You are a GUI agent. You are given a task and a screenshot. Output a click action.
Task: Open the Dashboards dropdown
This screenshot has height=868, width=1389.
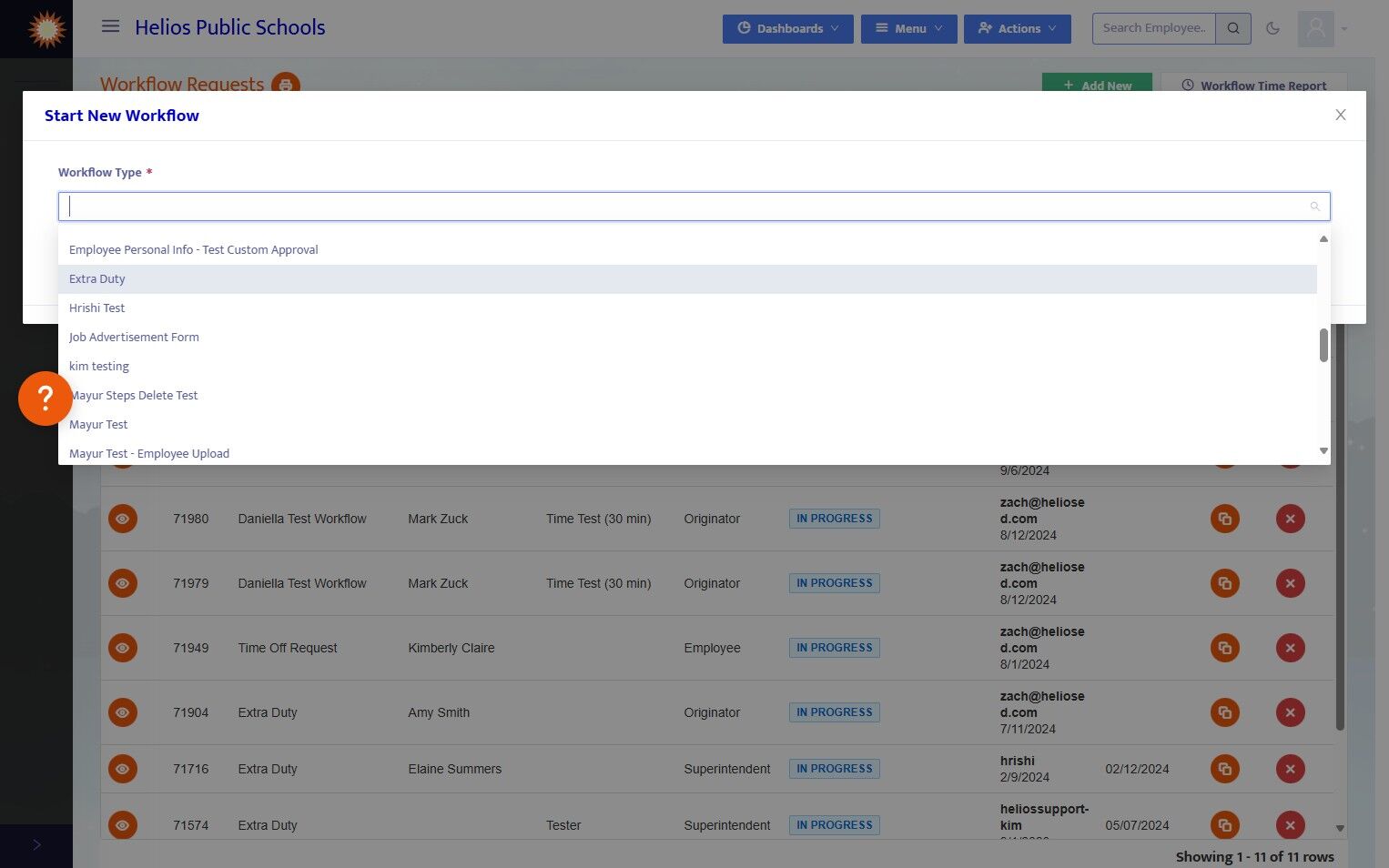point(788,28)
